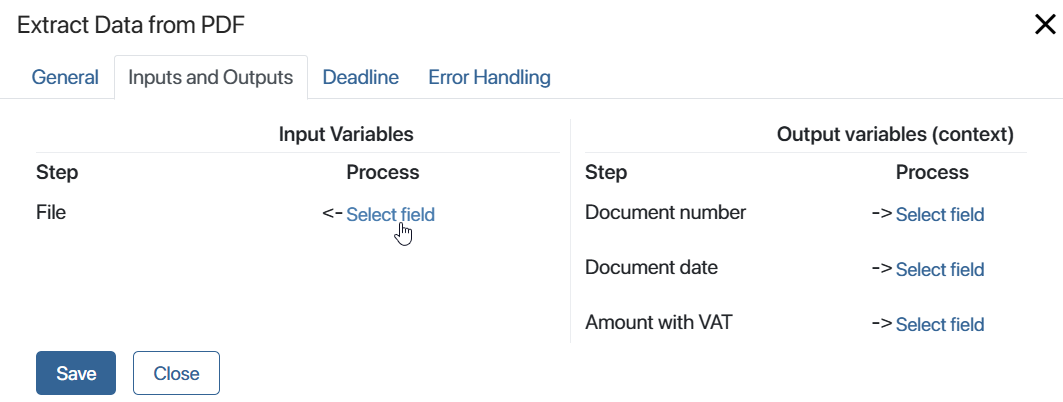Open the Deadline tab
Viewport: 1063px width, 402px height.
(x=361, y=77)
